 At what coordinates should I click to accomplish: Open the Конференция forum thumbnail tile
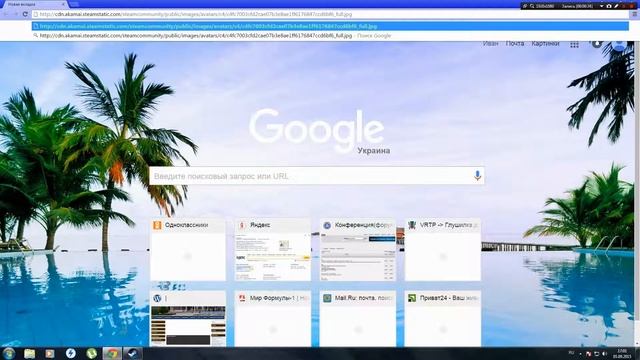point(358,250)
